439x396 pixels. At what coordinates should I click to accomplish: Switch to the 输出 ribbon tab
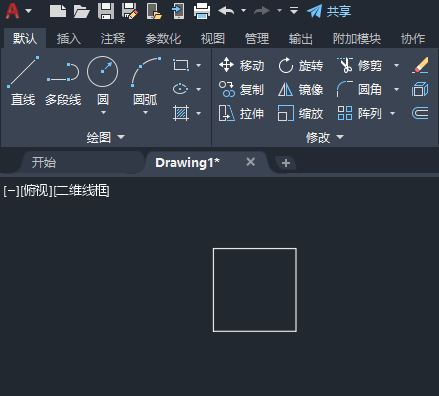(x=301, y=39)
